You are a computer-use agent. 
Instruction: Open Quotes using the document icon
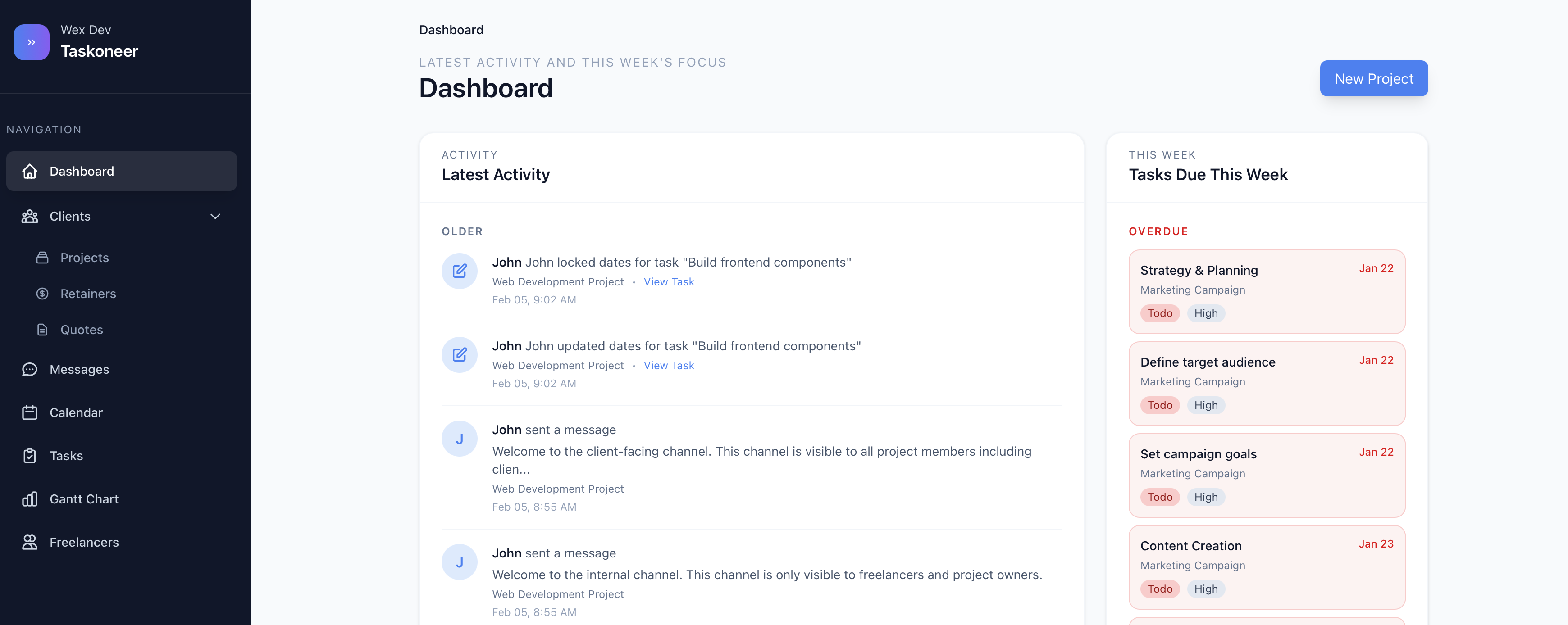coord(42,329)
